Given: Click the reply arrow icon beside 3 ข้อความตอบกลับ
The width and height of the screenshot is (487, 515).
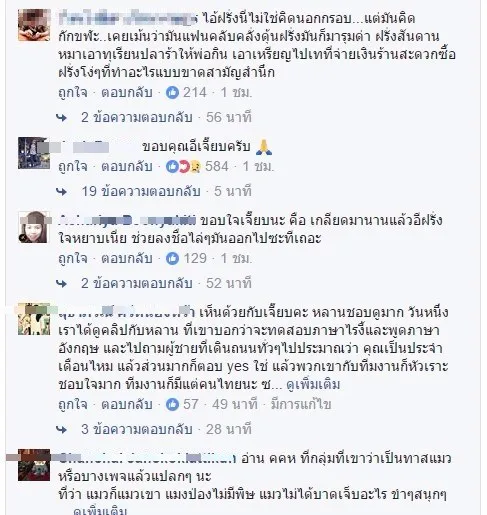Looking at the screenshot, I should 62,429.
